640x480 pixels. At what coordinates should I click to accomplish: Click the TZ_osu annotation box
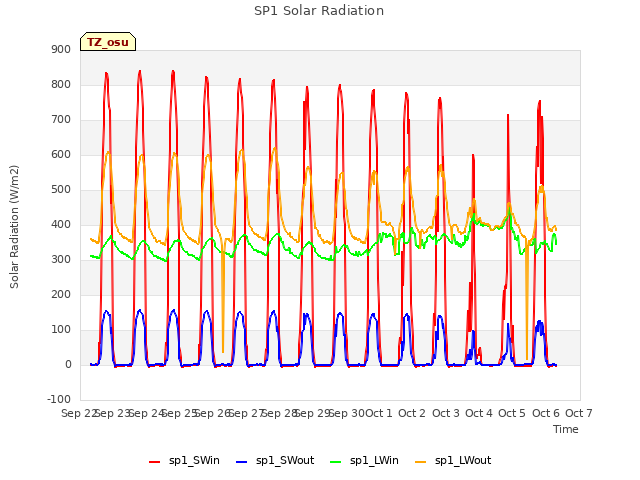(x=108, y=42)
